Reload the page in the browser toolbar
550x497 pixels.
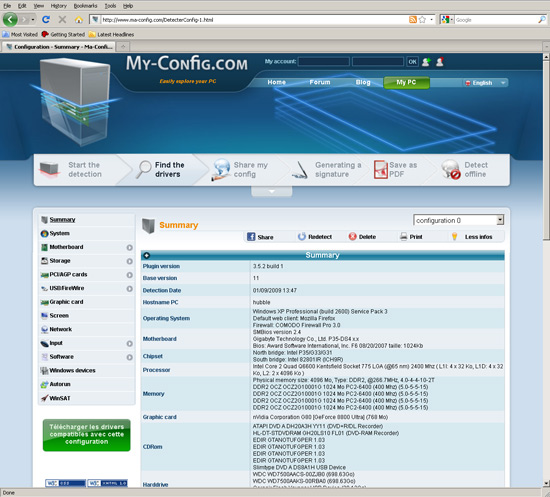(46, 20)
